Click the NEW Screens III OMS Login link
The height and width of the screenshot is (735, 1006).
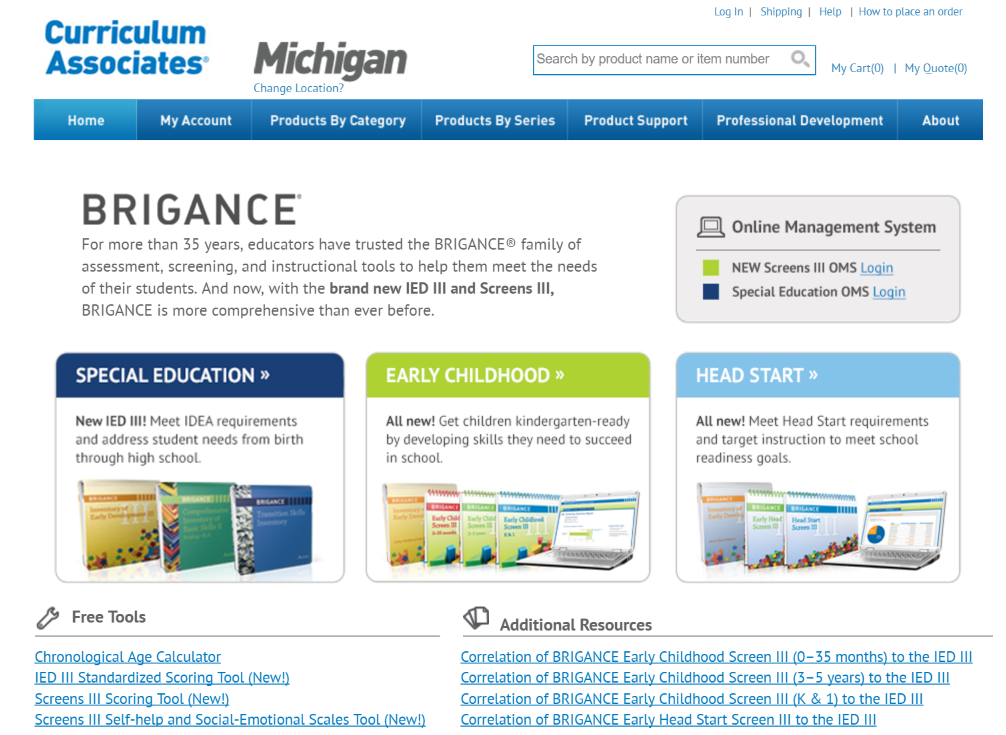click(x=876, y=268)
